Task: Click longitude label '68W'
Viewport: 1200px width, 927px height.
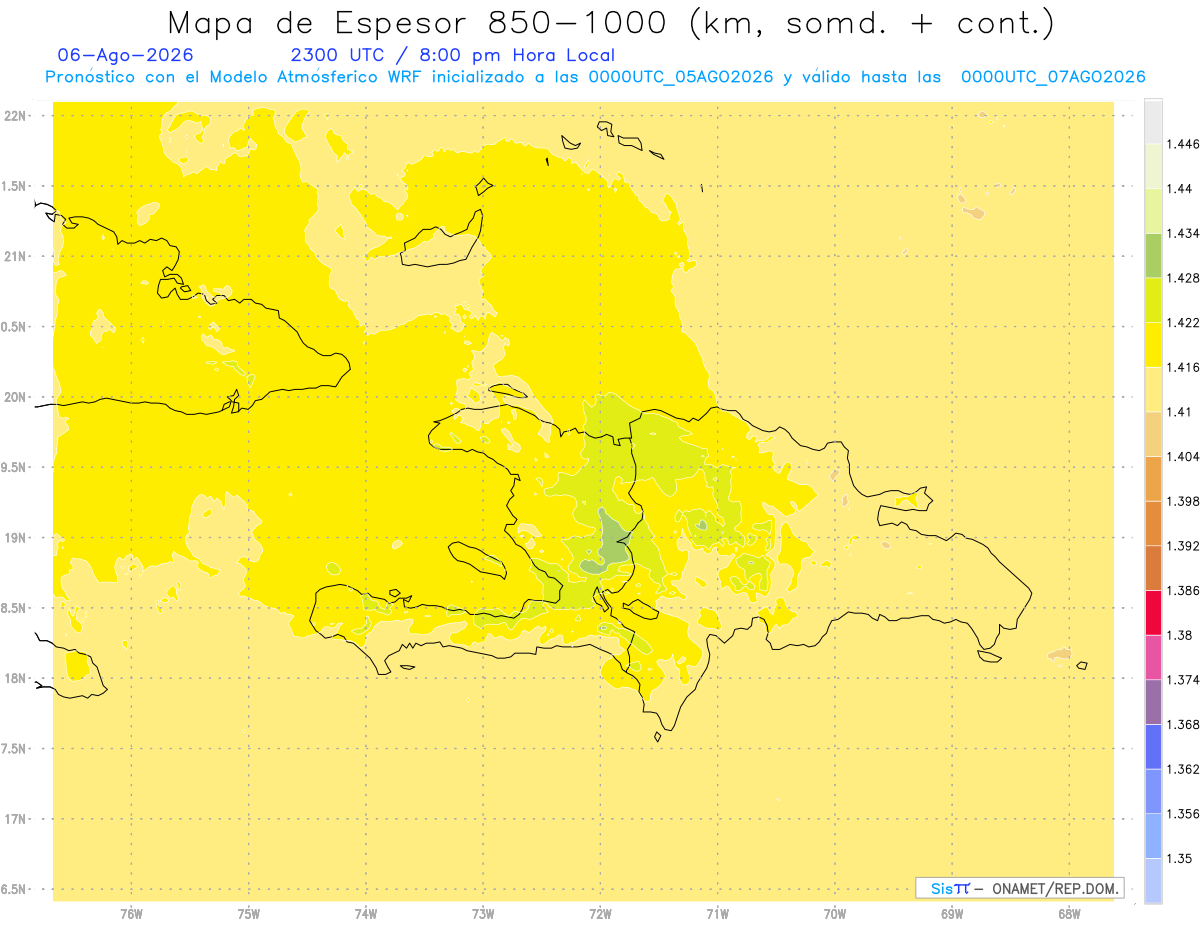Action: point(1069,913)
